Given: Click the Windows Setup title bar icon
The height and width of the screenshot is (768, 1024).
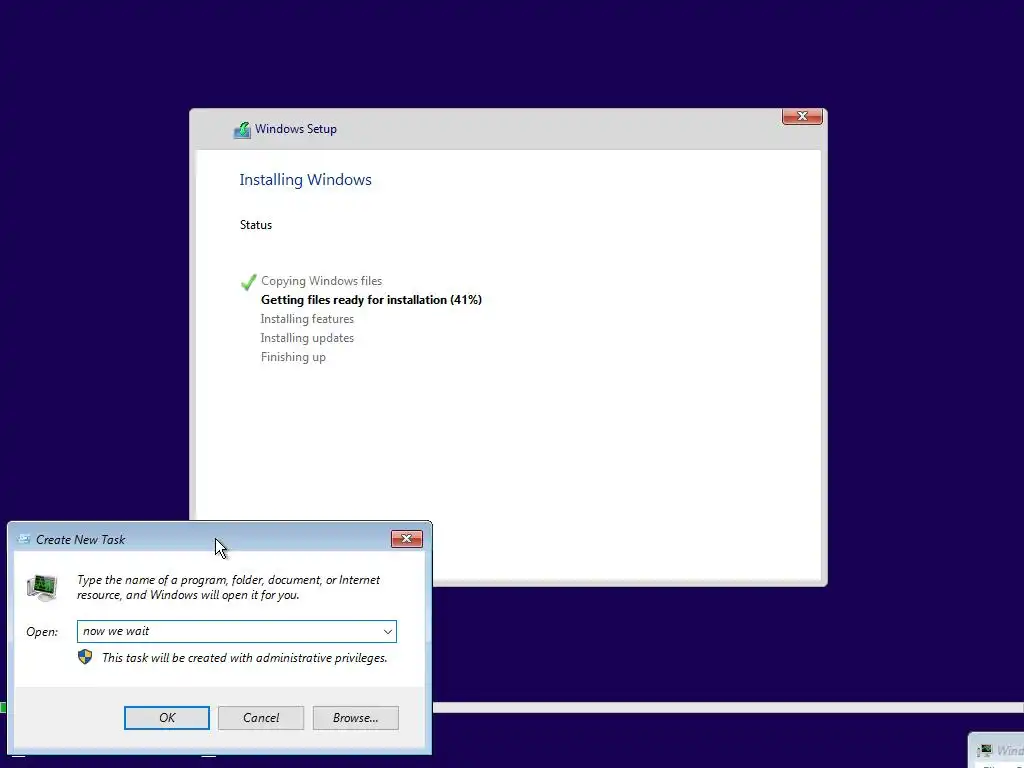Looking at the screenshot, I should 242,130.
